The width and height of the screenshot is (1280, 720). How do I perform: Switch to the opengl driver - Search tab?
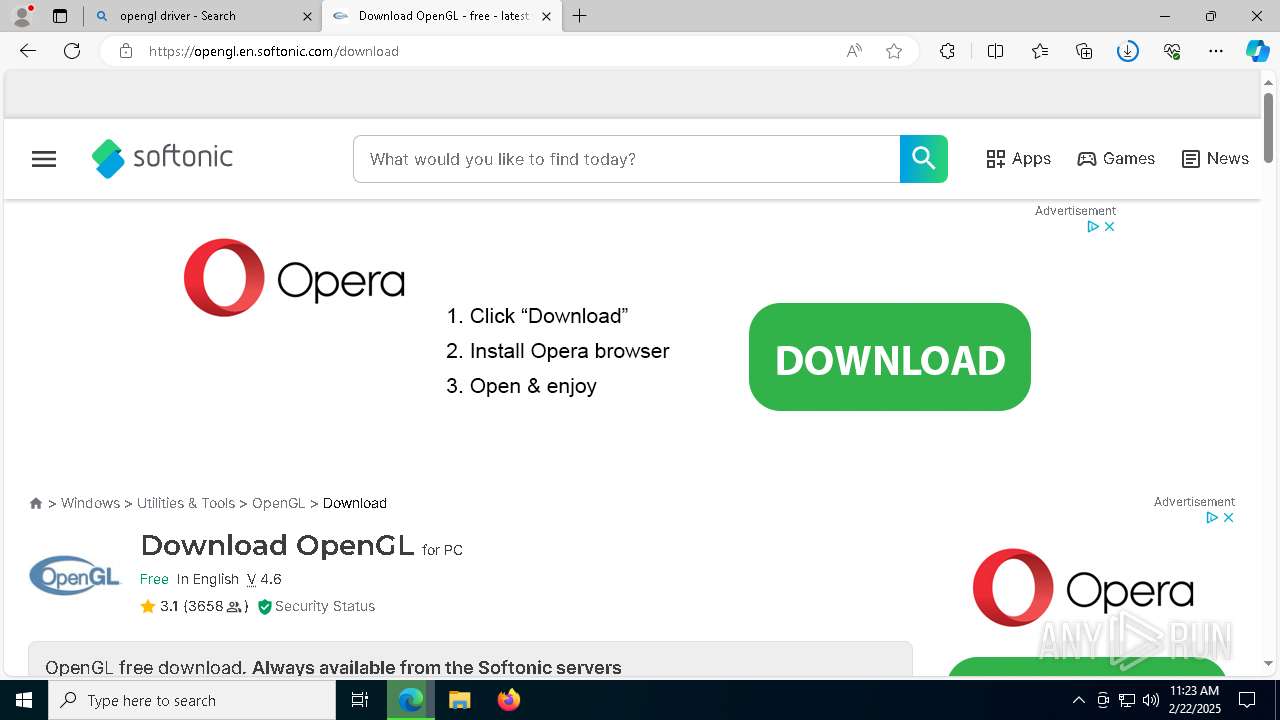pos(202,16)
